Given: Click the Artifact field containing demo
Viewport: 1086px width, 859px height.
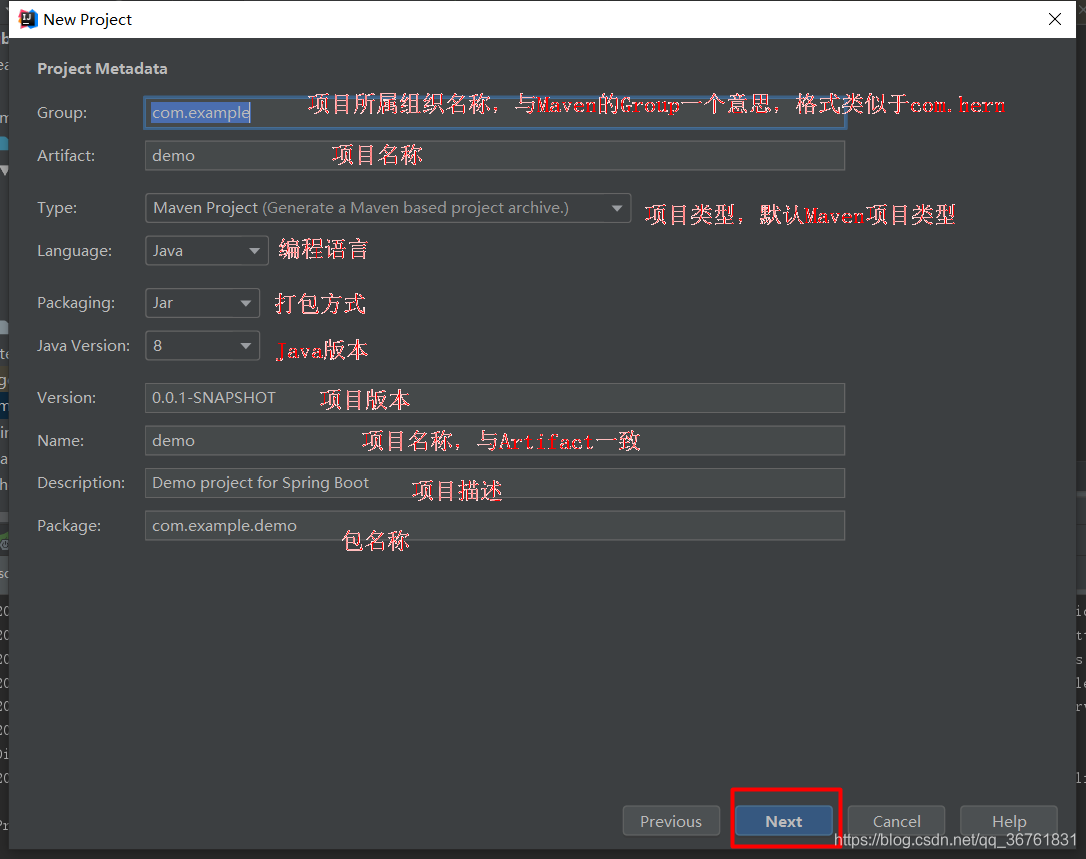Looking at the screenshot, I should (495, 156).
